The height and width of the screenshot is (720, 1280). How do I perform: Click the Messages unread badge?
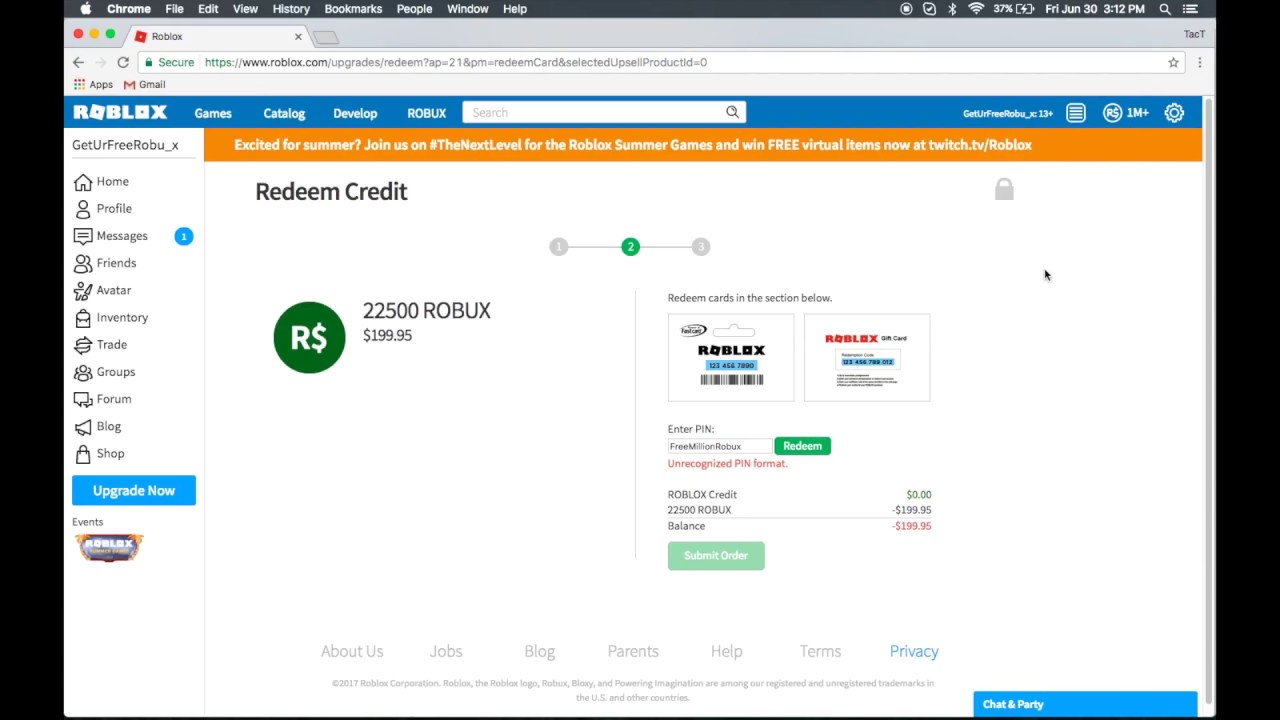point(183,236)
